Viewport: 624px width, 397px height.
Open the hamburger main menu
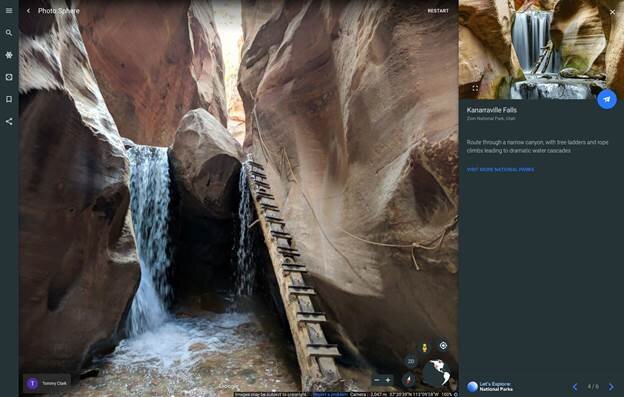point(9,11)
